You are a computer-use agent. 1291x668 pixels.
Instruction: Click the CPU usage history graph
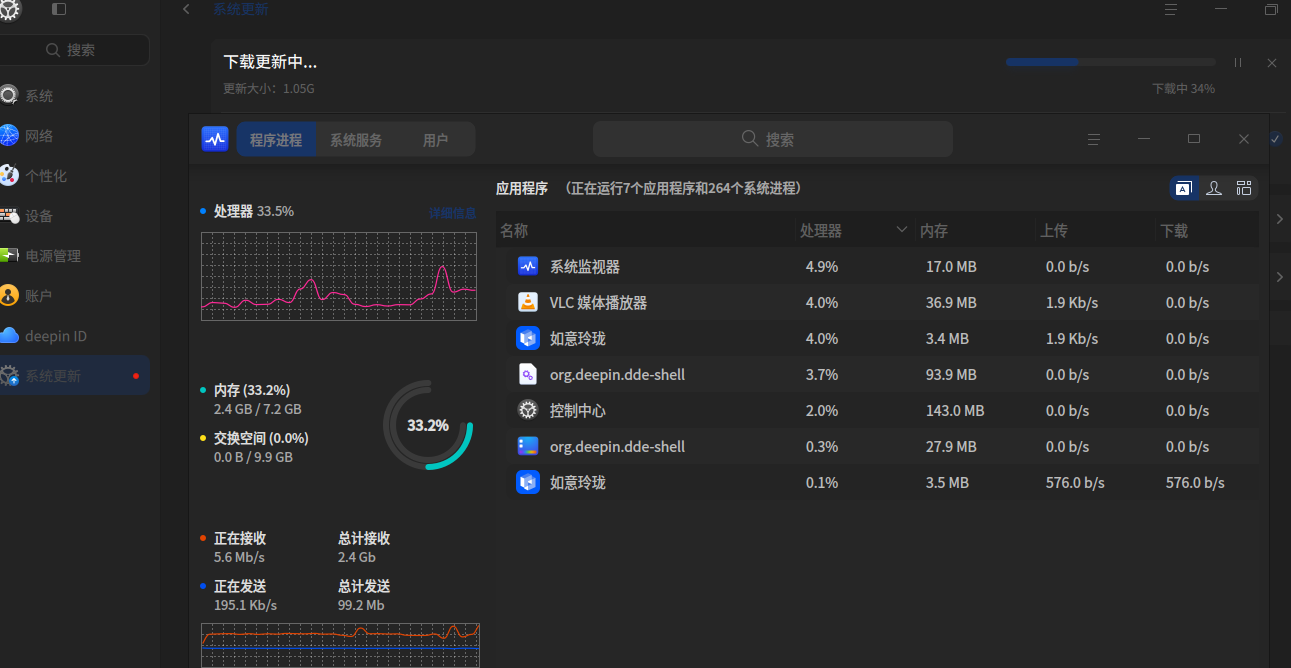339,276
